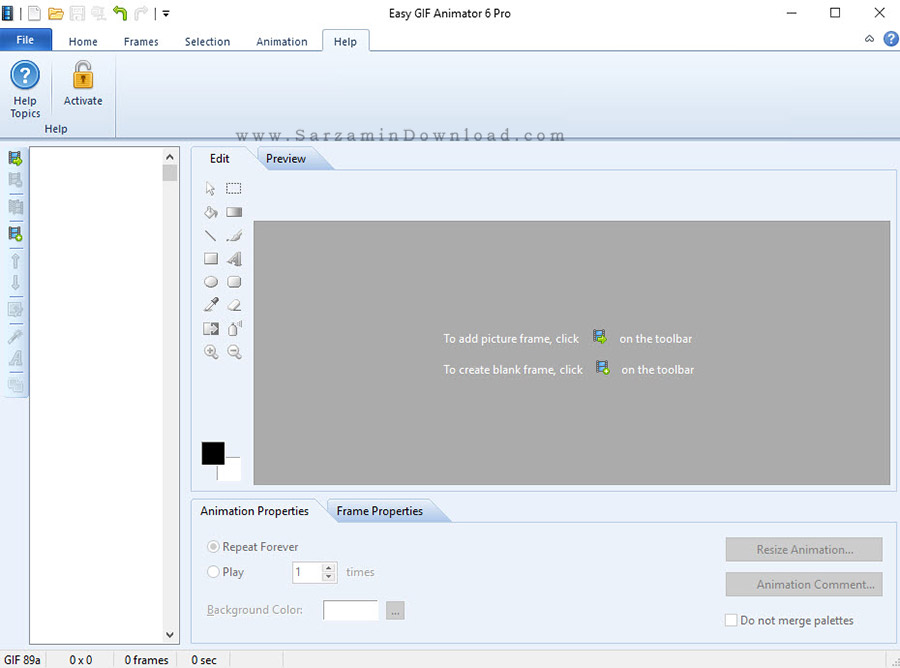Select the color replace tool
The height and width of the screenshot is (668, 900).
(211, 328)
